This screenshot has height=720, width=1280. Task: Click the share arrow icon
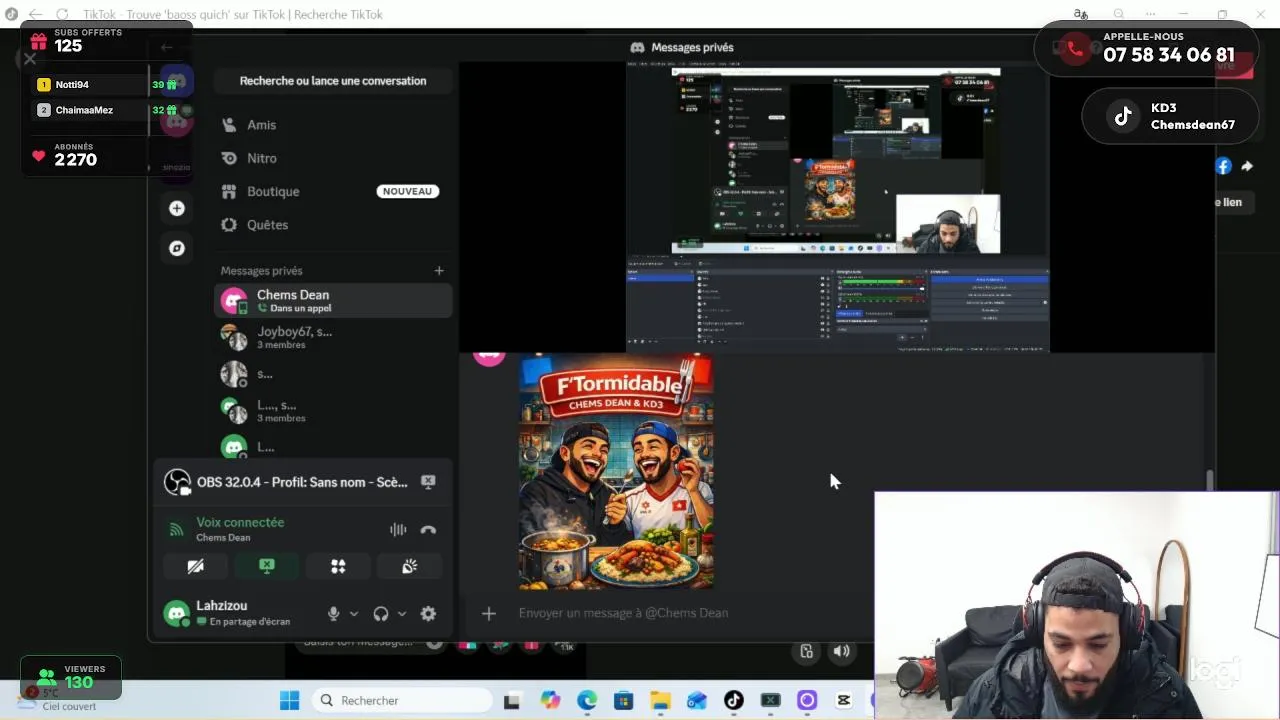tap(1247, 166)
